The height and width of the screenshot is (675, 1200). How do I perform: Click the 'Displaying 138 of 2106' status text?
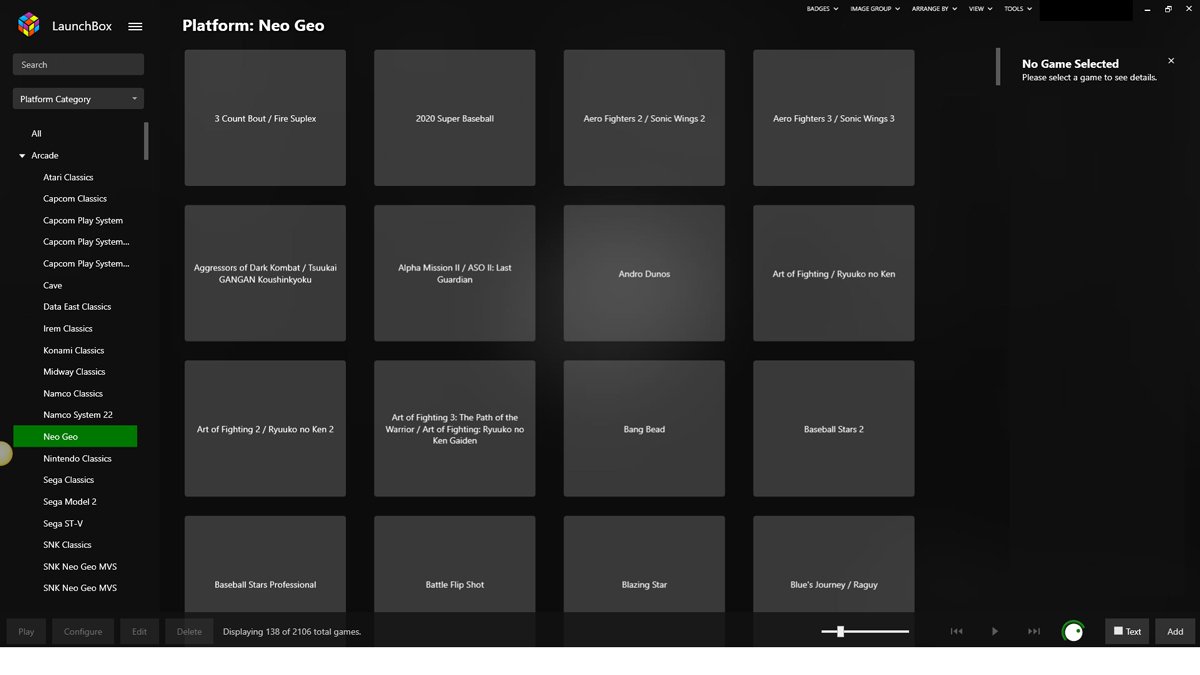click(292, 632)
